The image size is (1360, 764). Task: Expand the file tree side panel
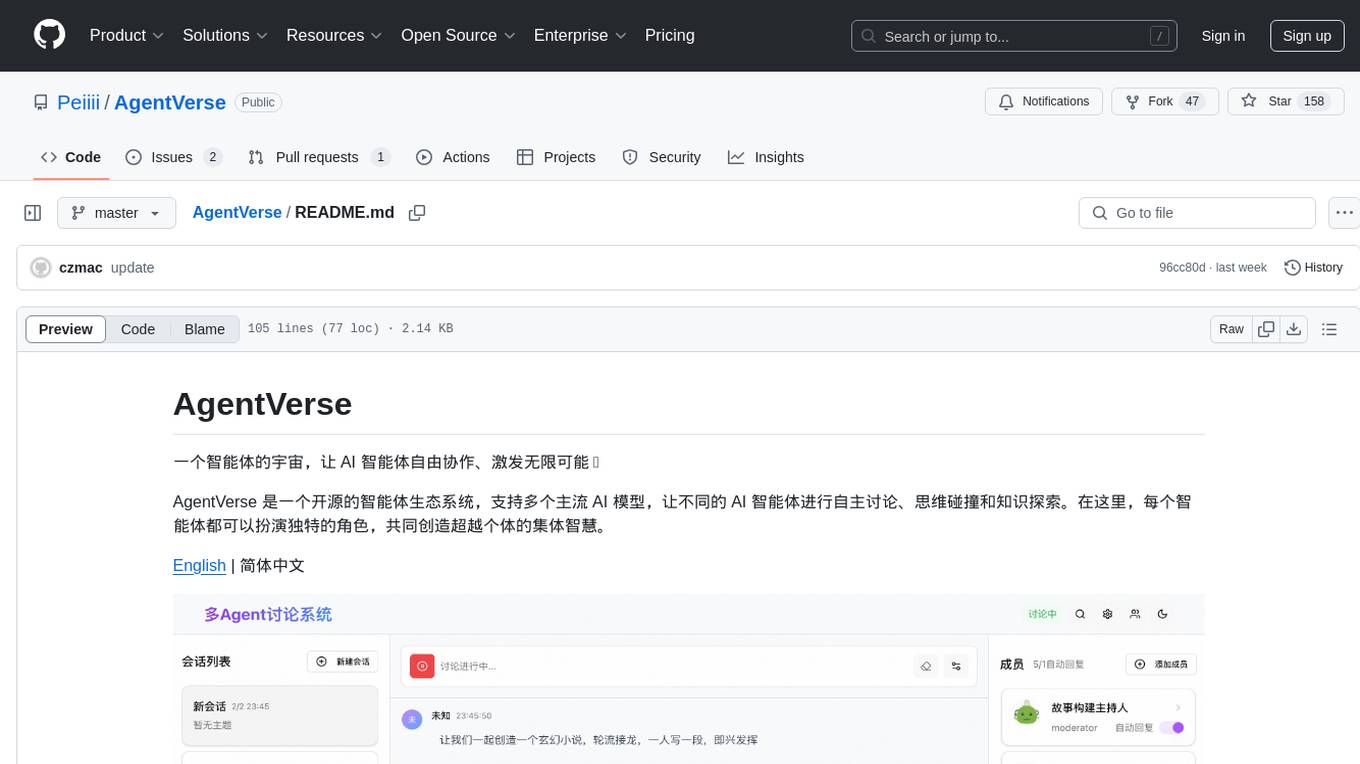tap(33, 213)
